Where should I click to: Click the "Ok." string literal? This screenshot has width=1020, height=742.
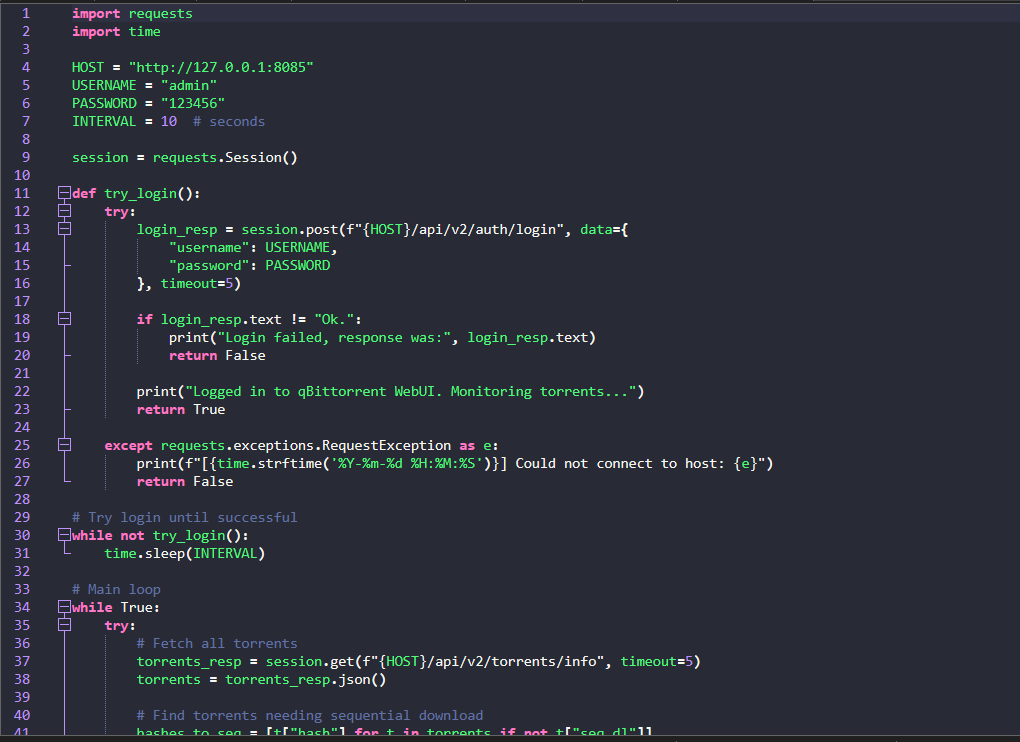coord(334,319)
